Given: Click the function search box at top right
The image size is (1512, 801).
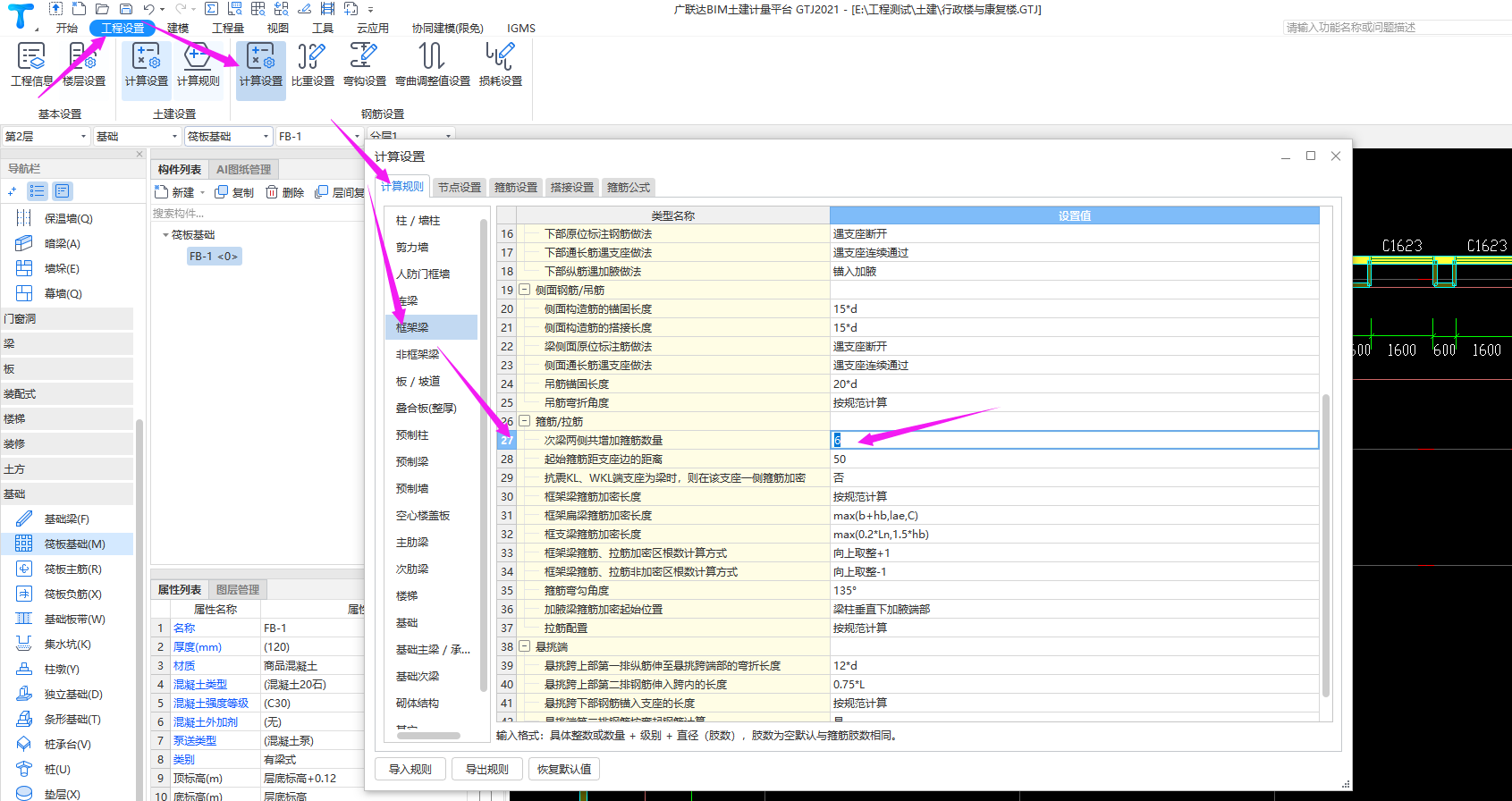Looking at the screenshot, I should click(1397, 28).
